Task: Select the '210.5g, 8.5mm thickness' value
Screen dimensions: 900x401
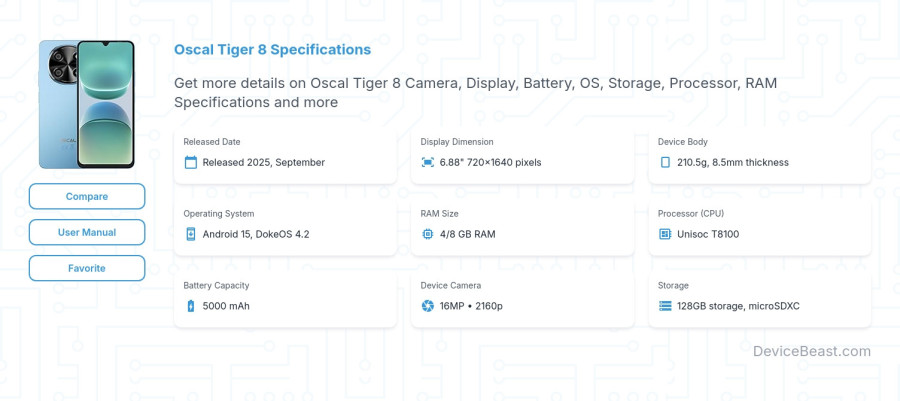Action: pyautogui.click(x=733, y=162)
